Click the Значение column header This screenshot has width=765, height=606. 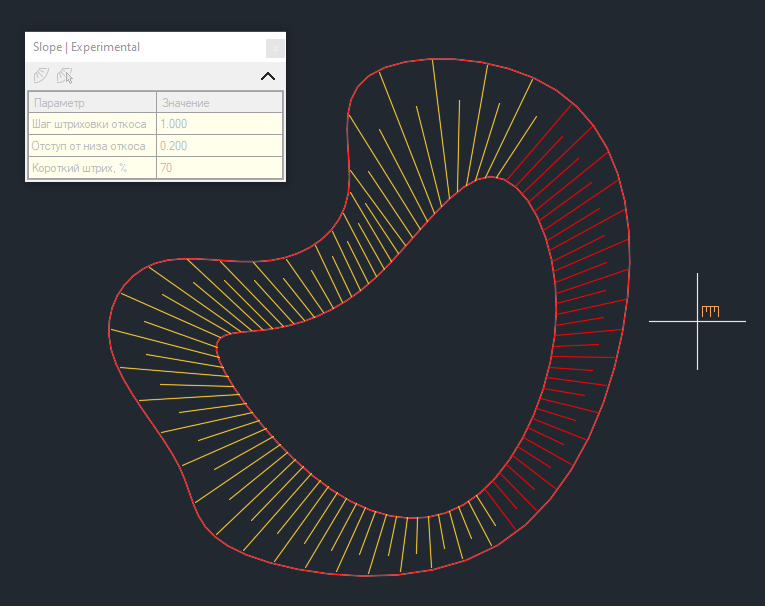[219, 102]
